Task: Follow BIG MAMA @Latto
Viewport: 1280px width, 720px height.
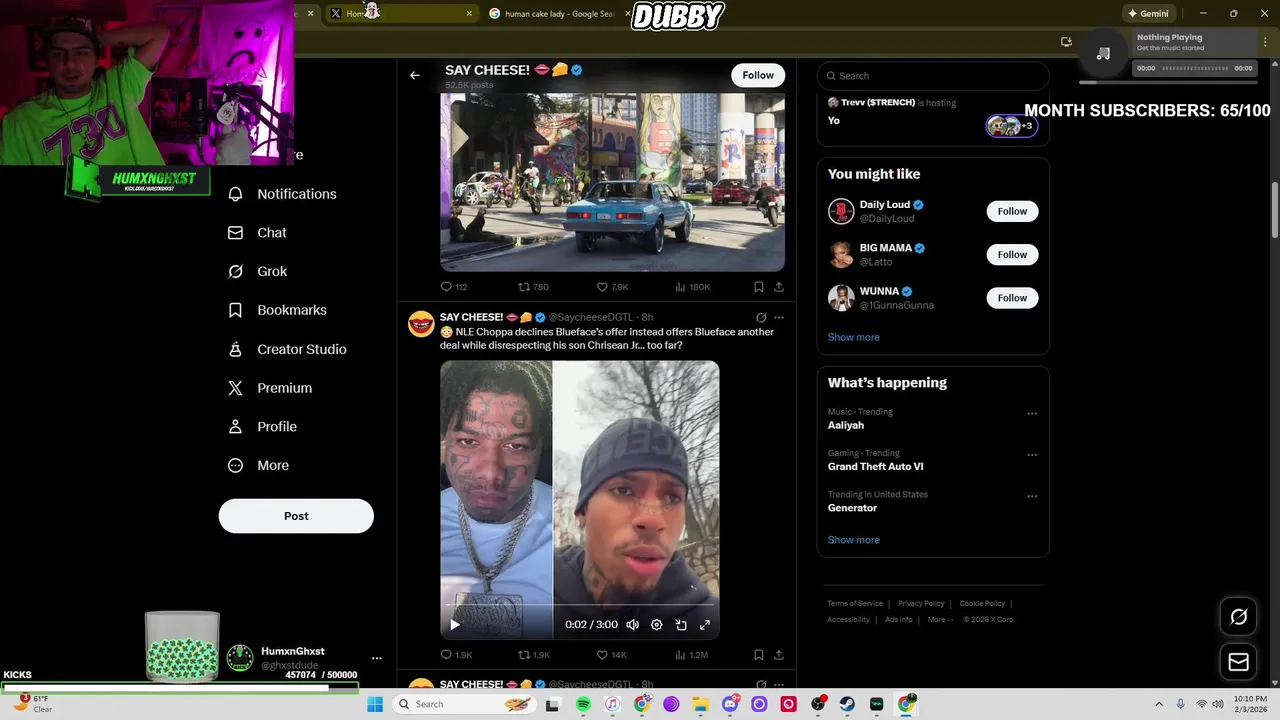Action: coord(1012,254)
